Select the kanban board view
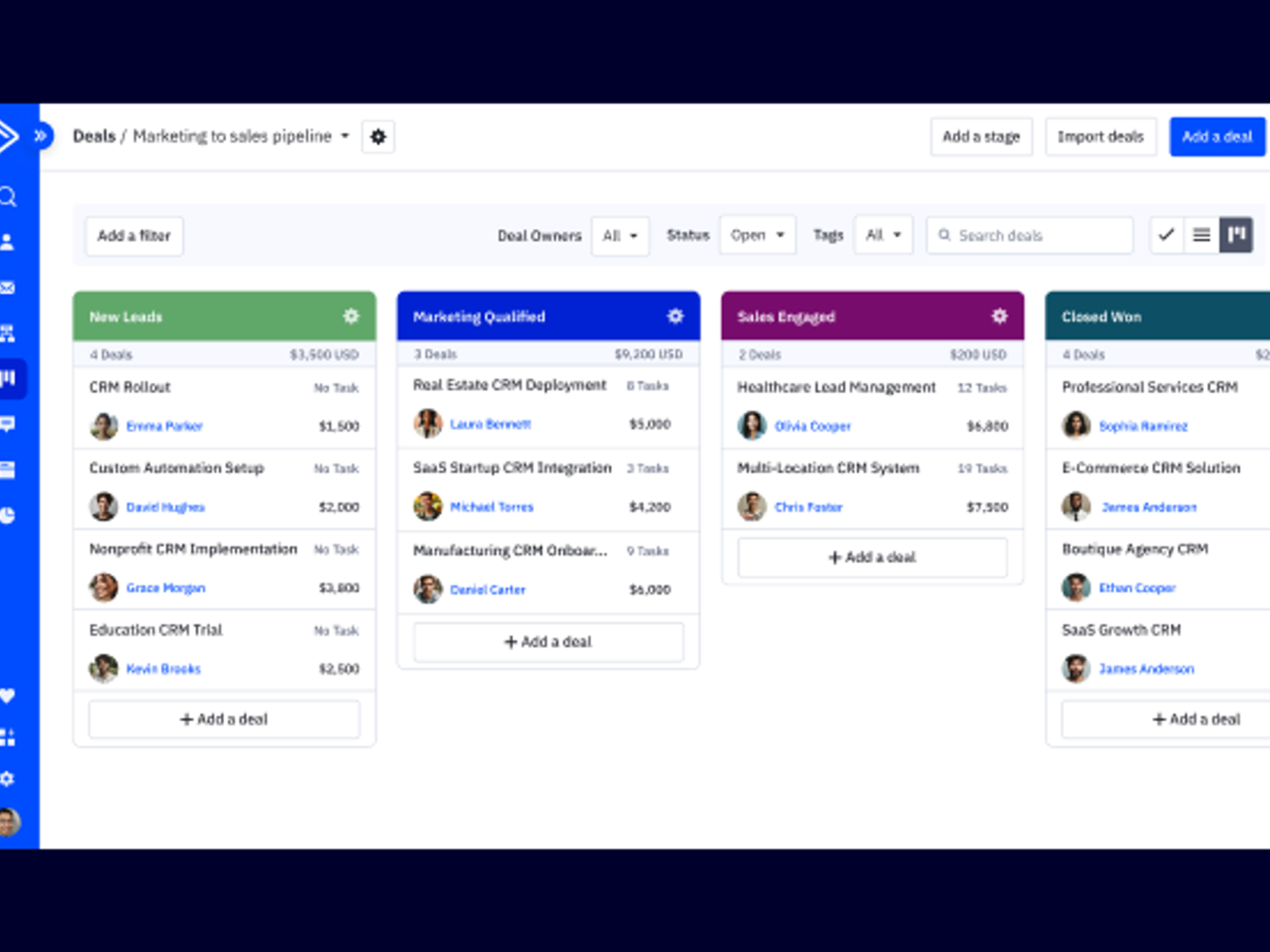The width and height of the screenshot is (1270, 952). (x=1236, y=235)
